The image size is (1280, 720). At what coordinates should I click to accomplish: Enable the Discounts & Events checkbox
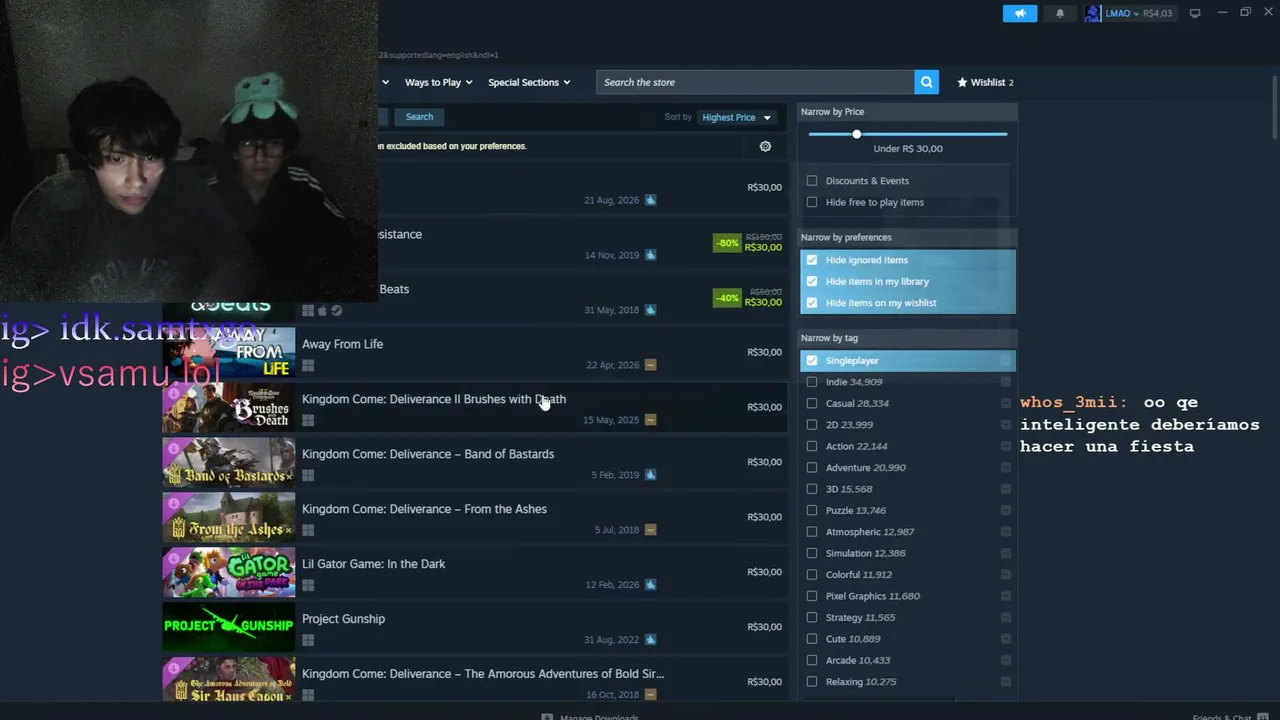[812, 181]
